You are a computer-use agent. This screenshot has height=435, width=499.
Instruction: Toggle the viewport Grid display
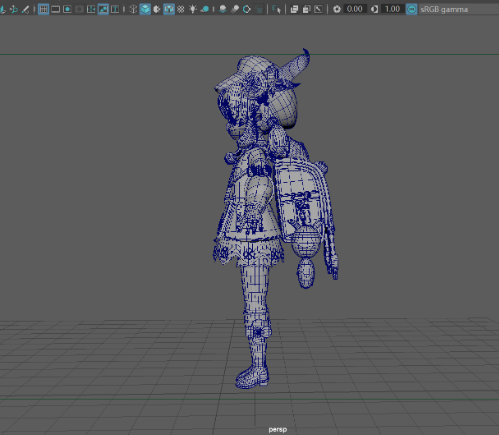tap(43, 9)
